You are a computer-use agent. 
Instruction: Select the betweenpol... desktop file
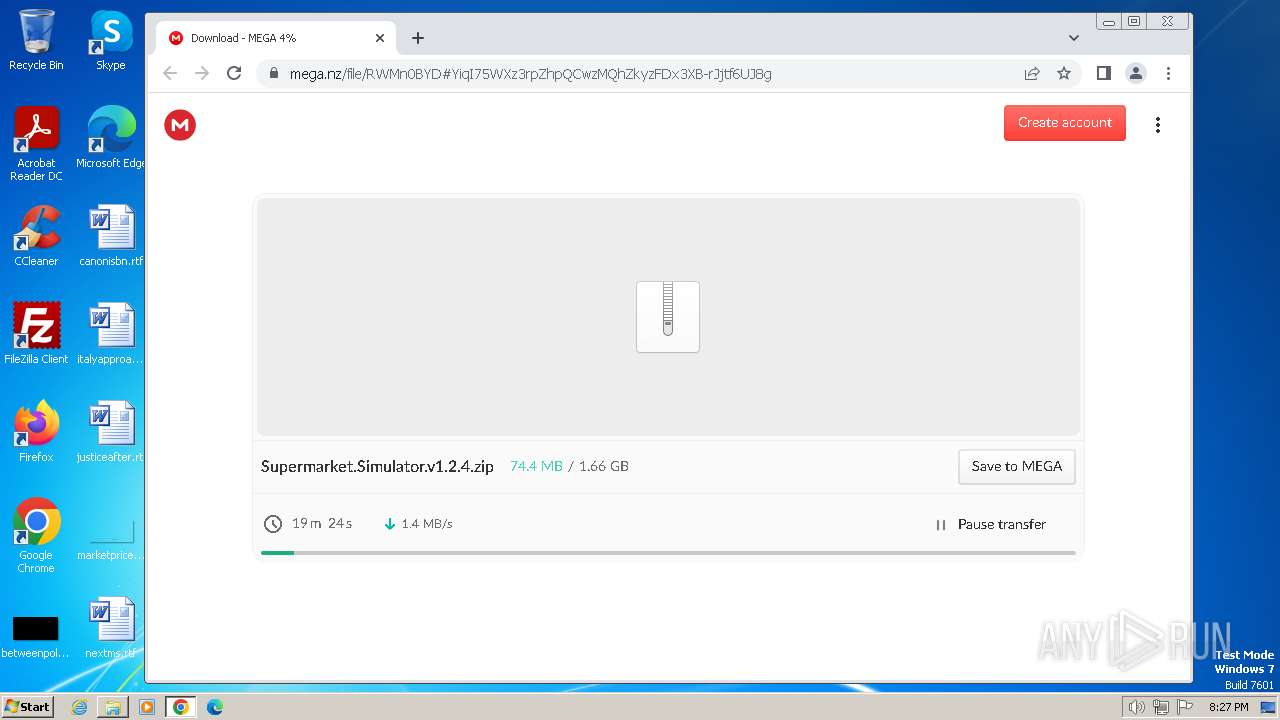(x=36, y=636)
